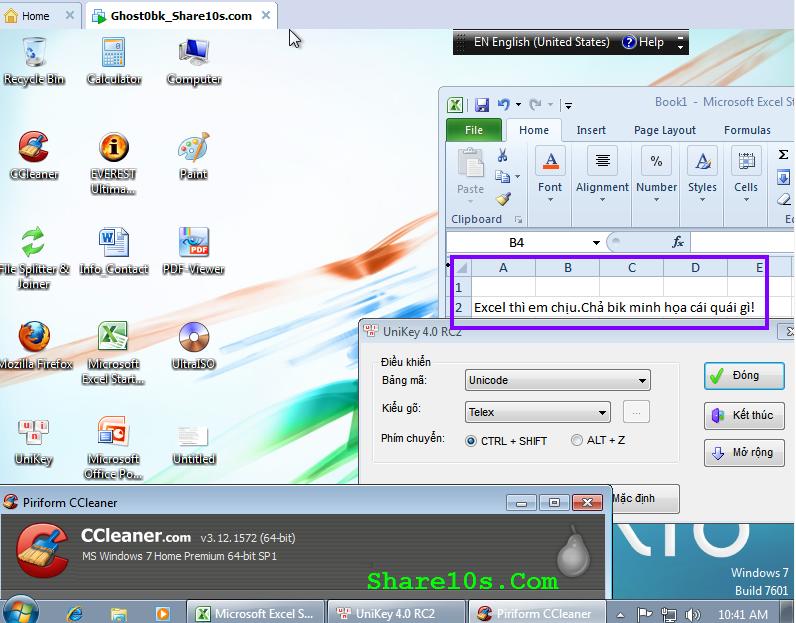Open UniKey desktop icon
Screen dimensions: 796x623
point(34,440)
